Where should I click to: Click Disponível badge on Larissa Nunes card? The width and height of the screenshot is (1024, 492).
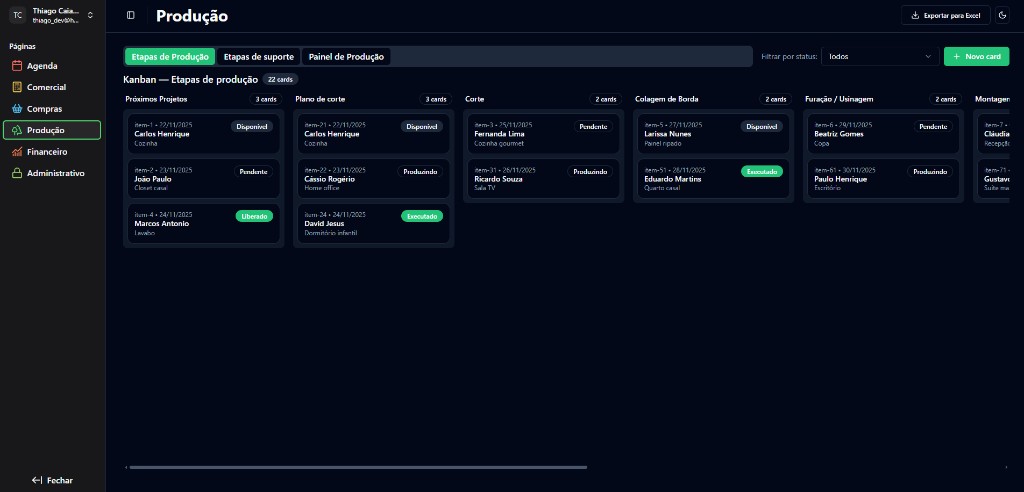pos(761,127)
